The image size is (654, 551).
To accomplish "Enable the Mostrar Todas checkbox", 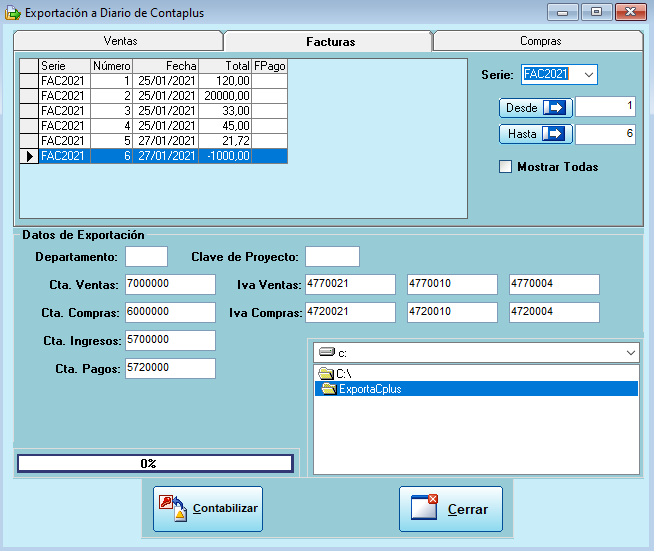I will click(x=506, y=167).
